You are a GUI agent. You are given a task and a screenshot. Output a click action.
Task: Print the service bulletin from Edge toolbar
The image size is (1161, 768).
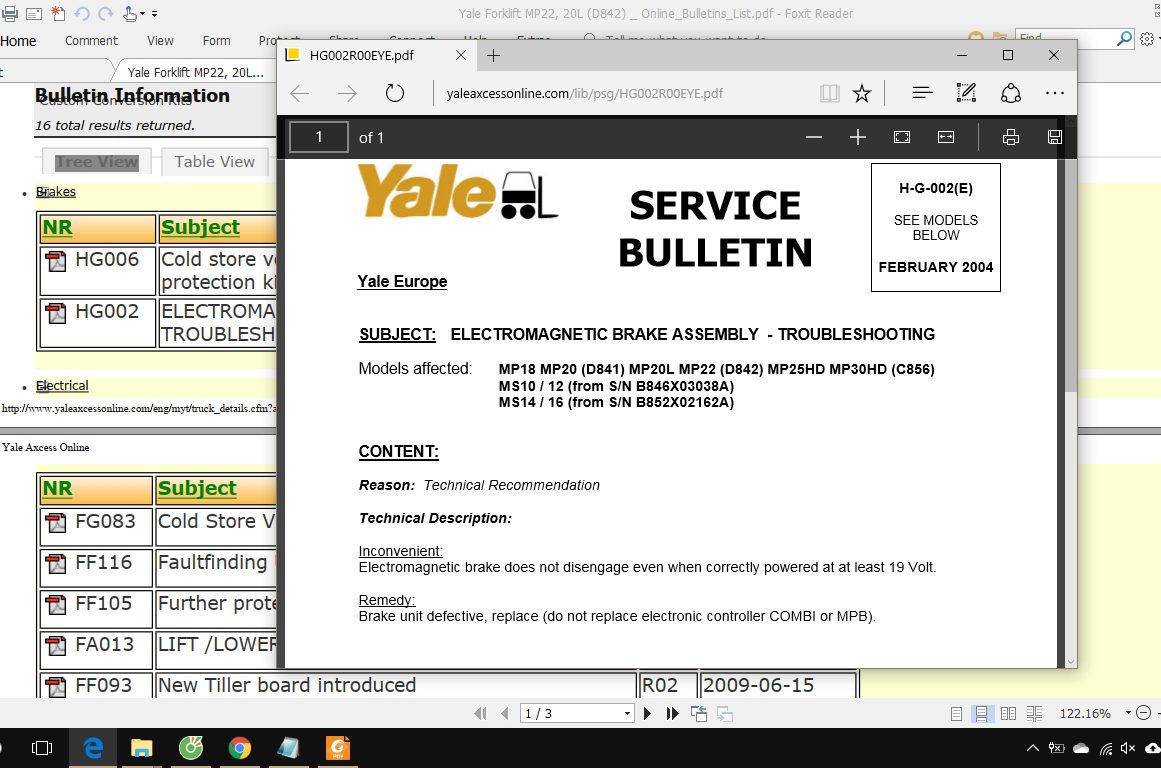tap(1010, 137)
